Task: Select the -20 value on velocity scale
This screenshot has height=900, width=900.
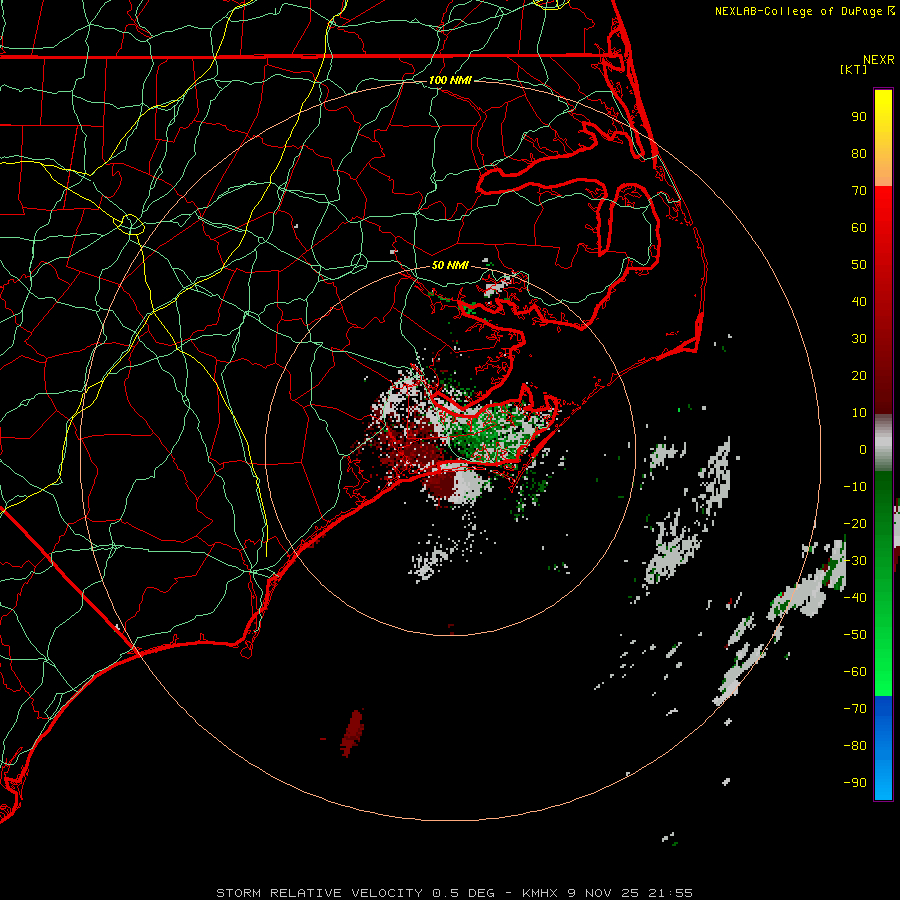Action: tap(855, 523)
